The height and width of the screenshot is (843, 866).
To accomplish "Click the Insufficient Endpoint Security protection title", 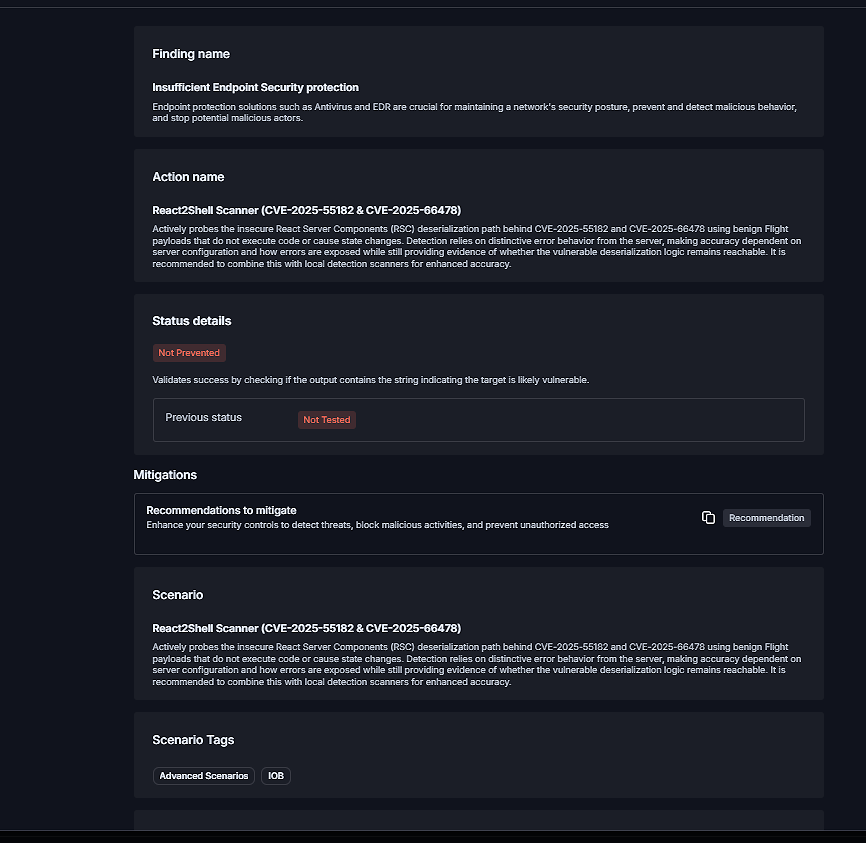I will point(255,88).
